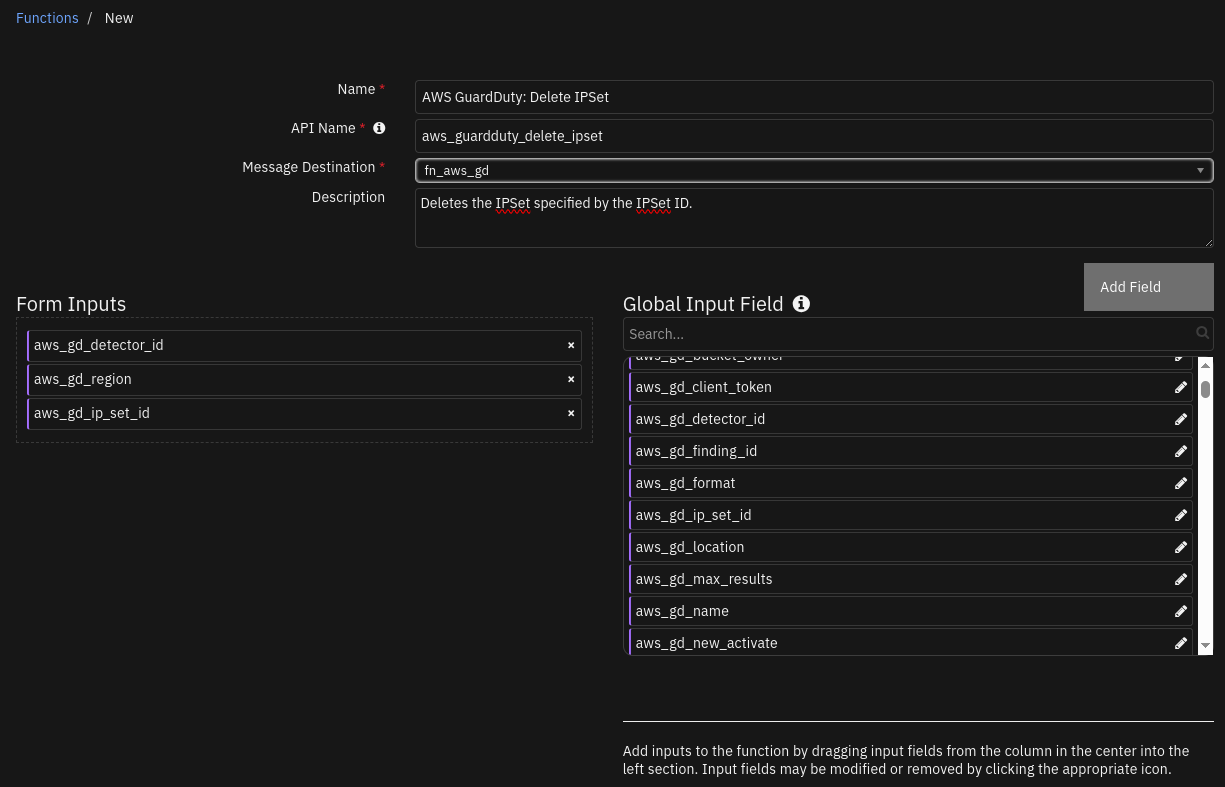Edit the aws_gd_location field pencil icon
The image size is (1225, 787).
pyautogui.click(x=1181, y=547)
